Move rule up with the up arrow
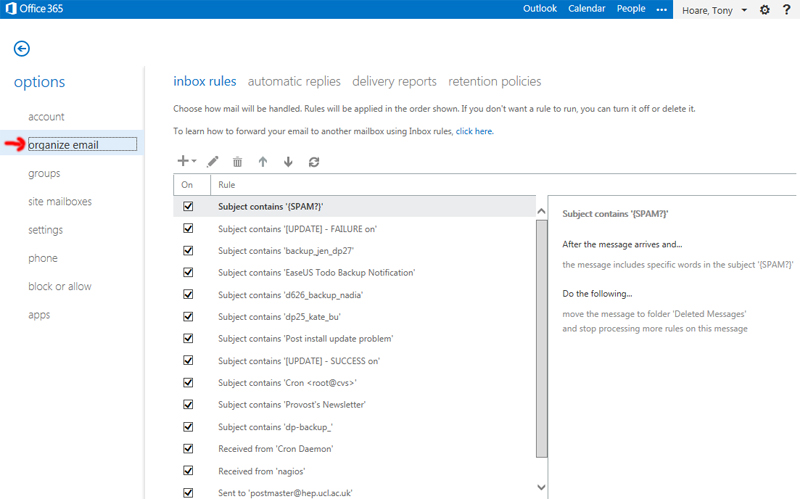800x499 pixels. (263, 162)
